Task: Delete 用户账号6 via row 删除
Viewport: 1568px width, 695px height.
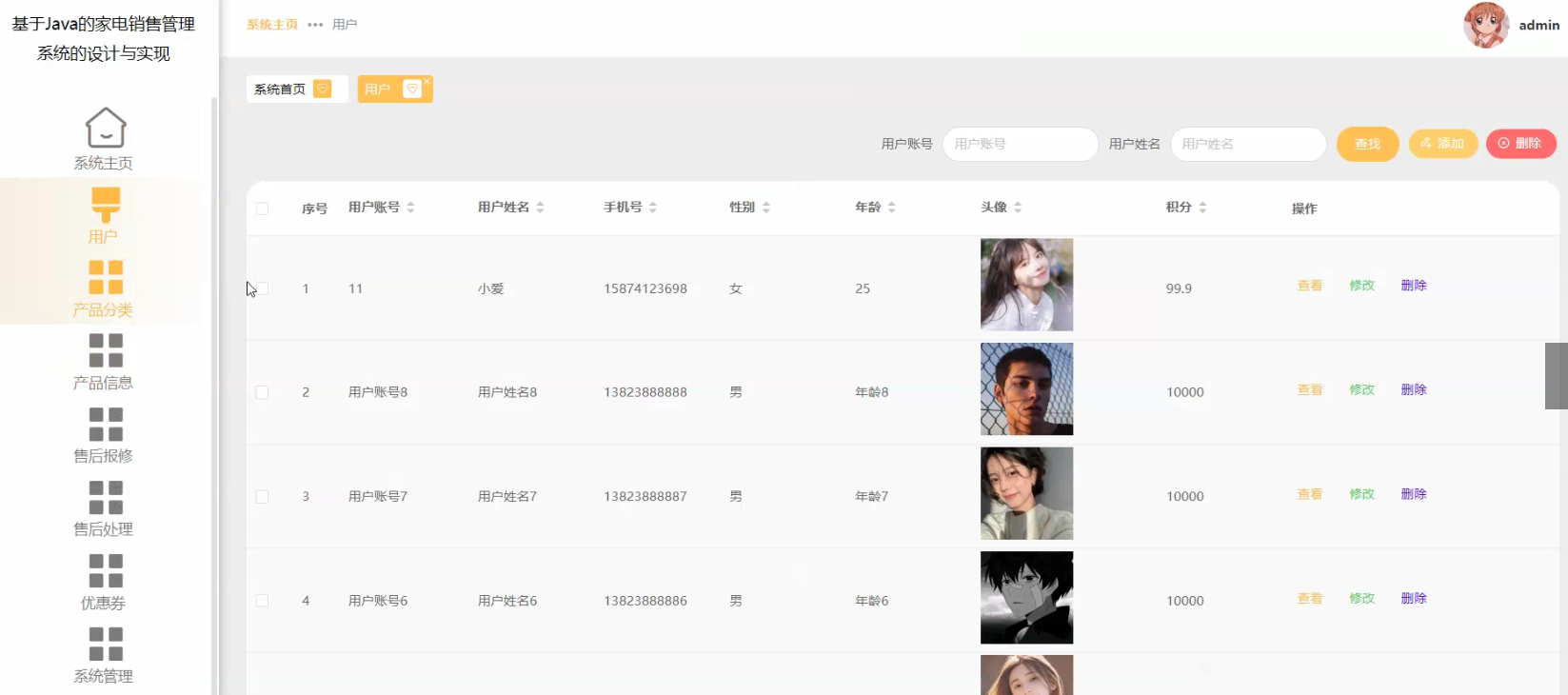Action: point(1414,599)
